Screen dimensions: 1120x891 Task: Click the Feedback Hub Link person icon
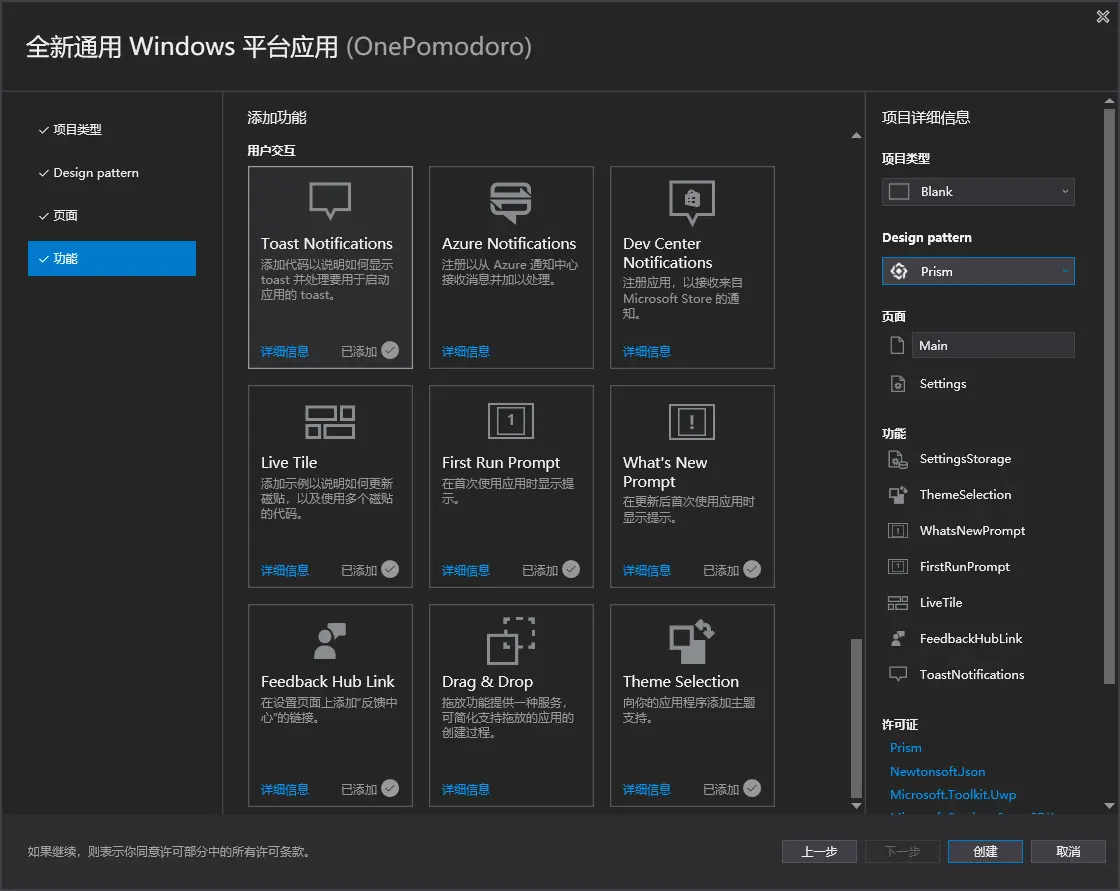tap(329, 640)
